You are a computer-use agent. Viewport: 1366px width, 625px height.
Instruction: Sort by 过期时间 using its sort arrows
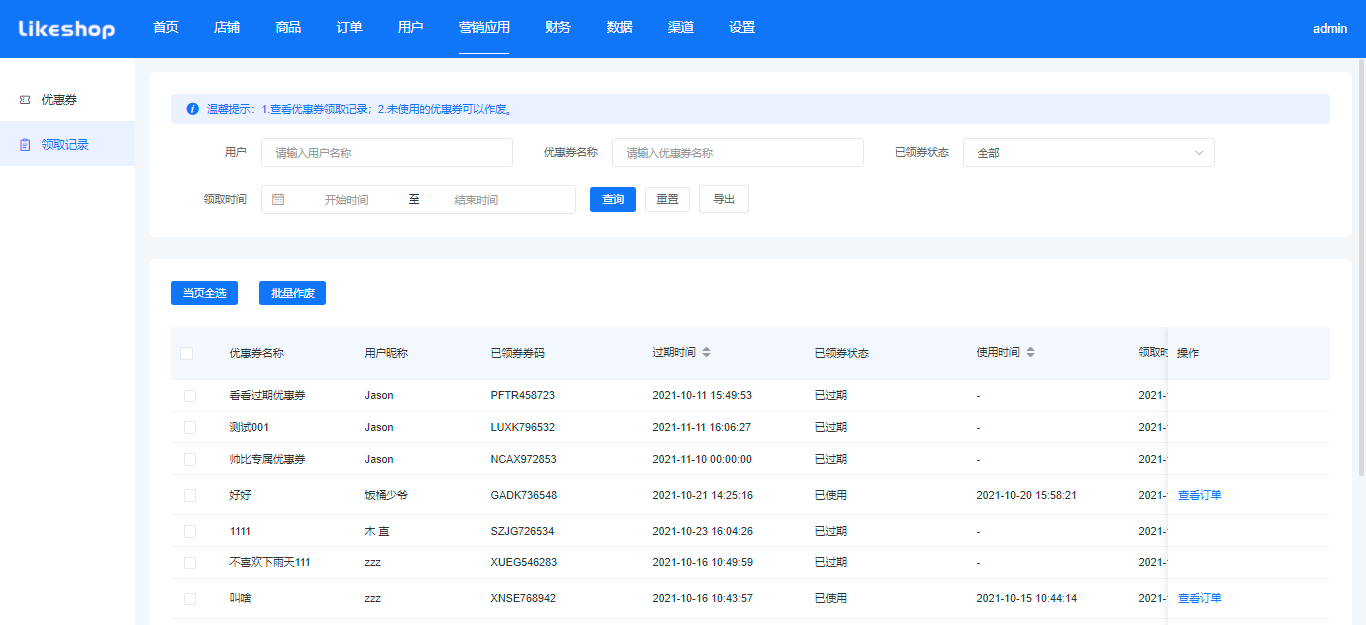coord(706,353)
